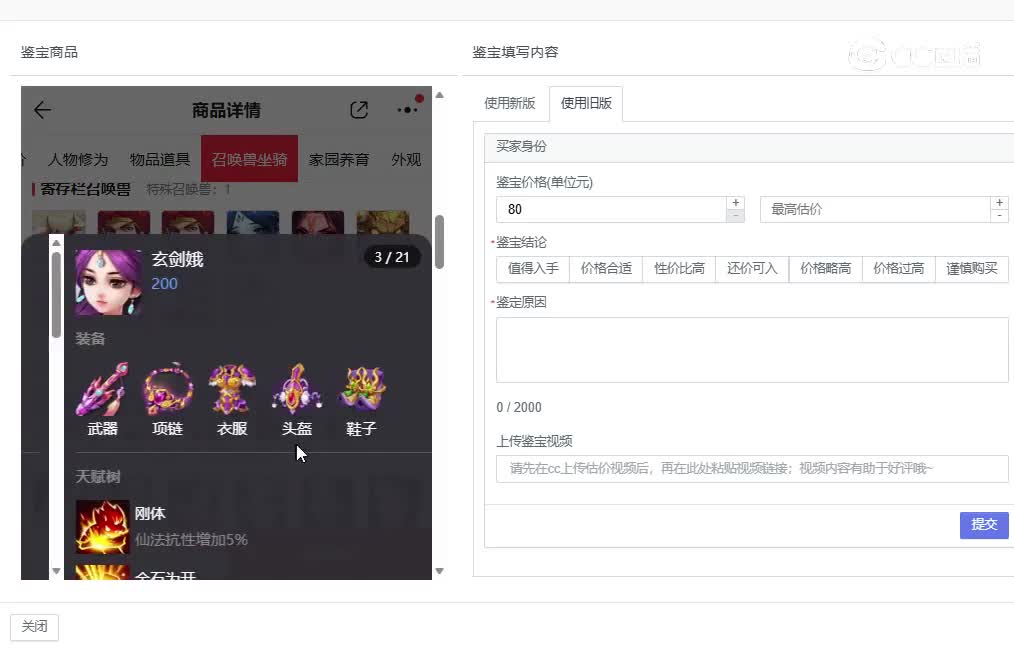Select the 使用旧版 tab
Image resolution: width=1014 pixels, height=648 pixels.
point(586,103)
